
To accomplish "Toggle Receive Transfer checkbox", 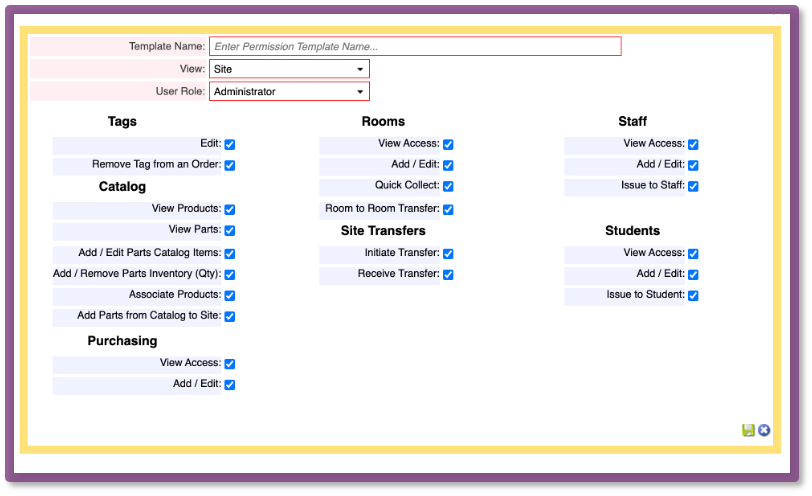I will pos(448,274).
